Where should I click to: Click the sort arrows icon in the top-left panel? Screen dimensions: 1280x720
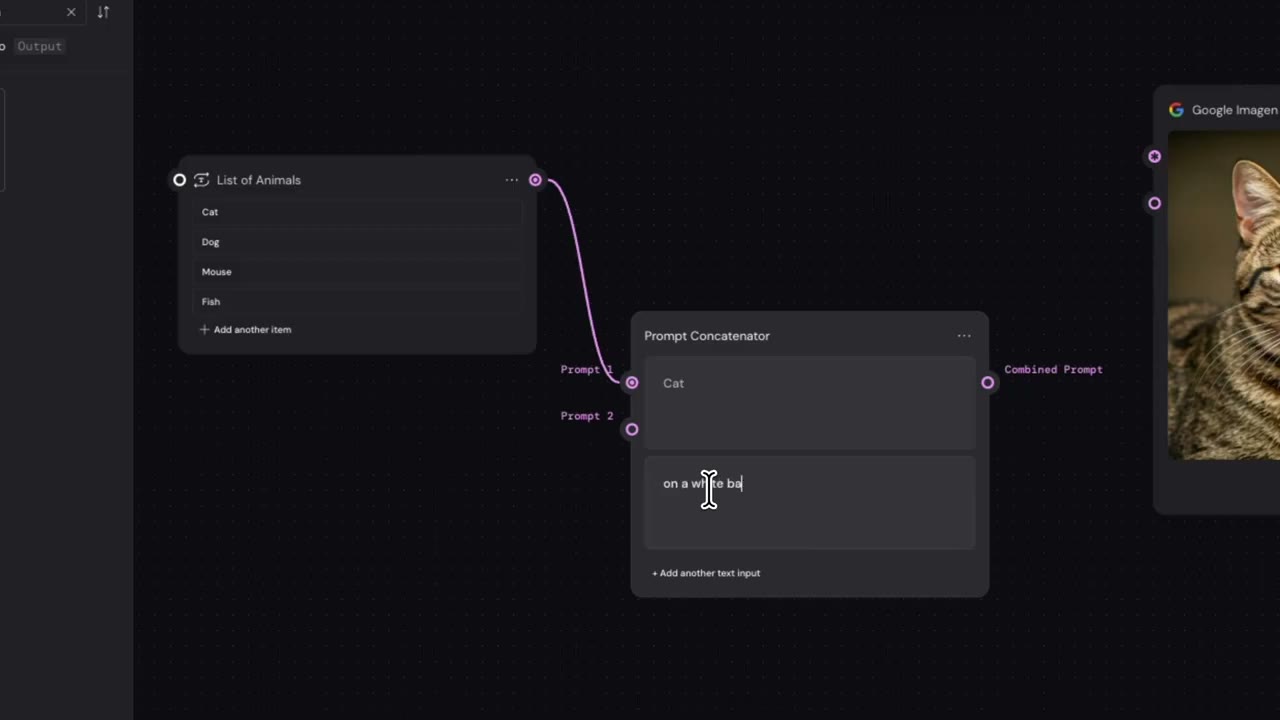tap(103, 12)
